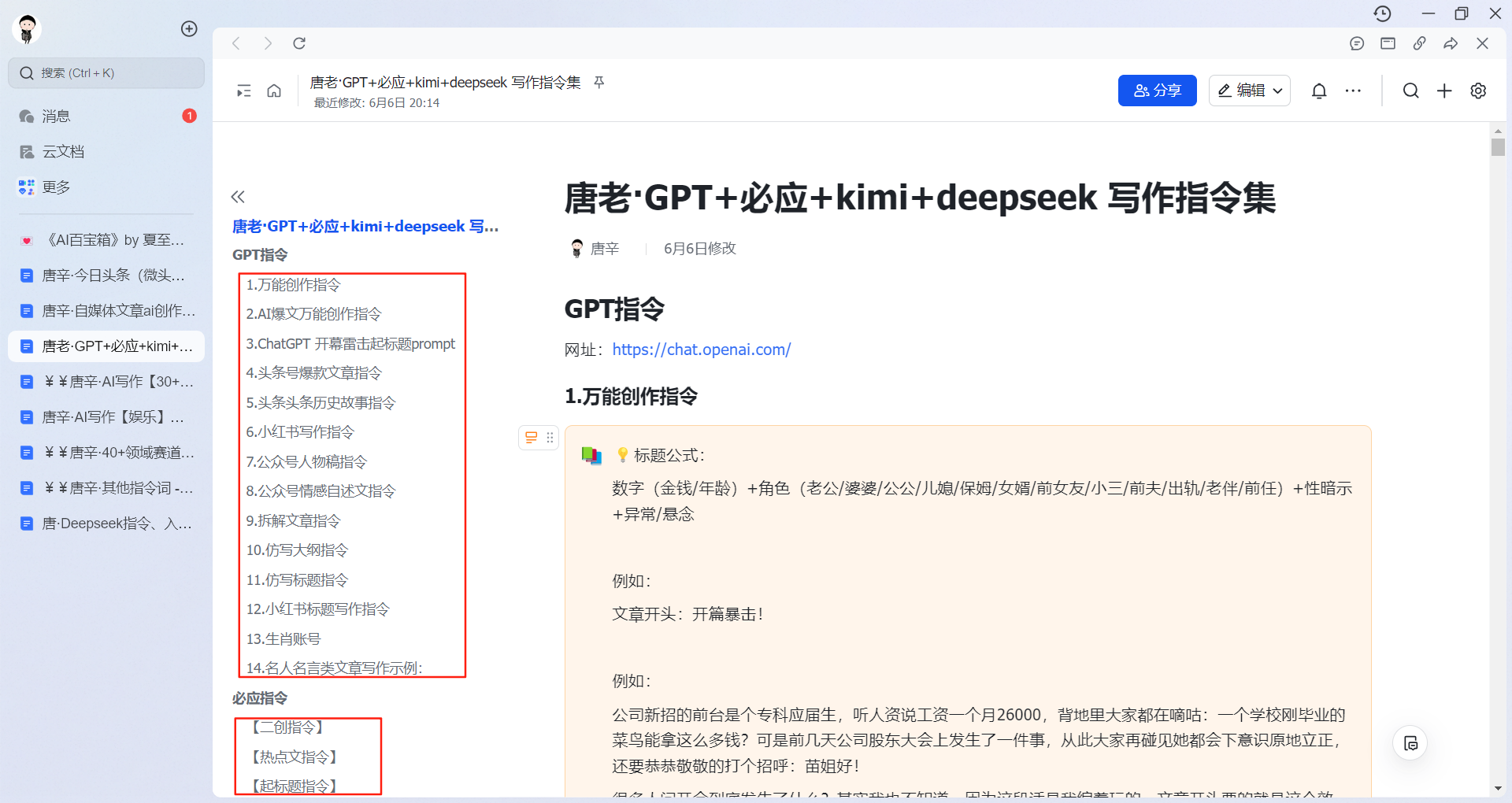Click the refresh icon
The image size is (1512, 803).
click(299, 43)
